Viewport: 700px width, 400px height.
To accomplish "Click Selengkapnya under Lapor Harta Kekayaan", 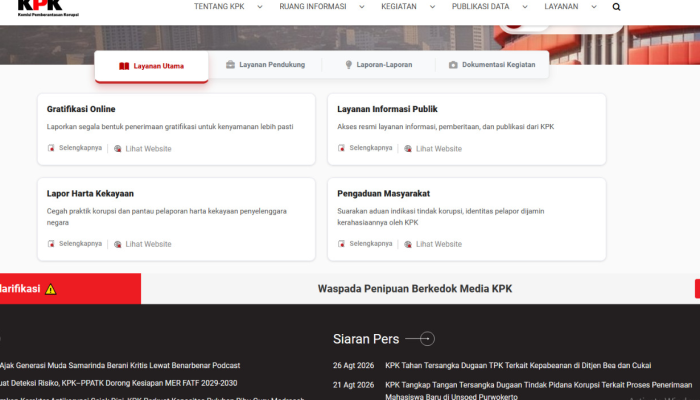I will (80, 243).
